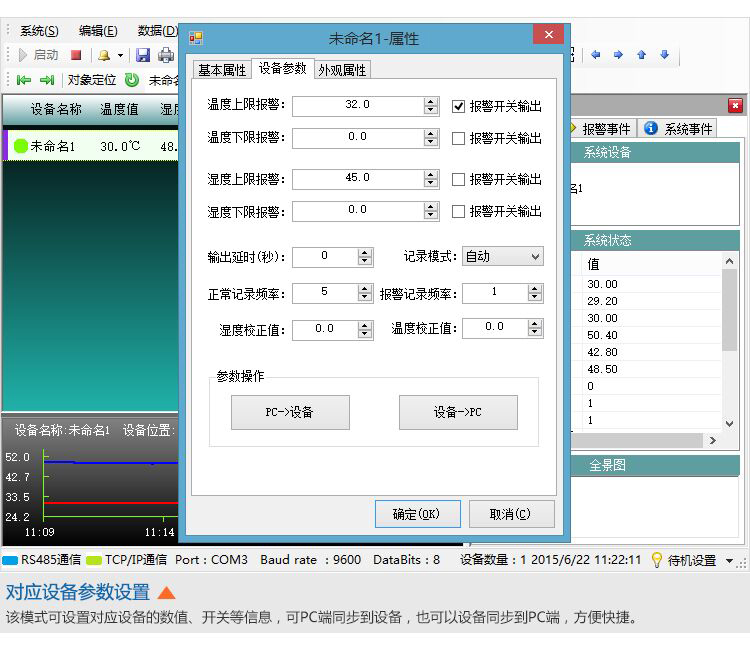Click the 温度值 column header
This screenshot has height=651, width=750.
click(x=119, y=109)
